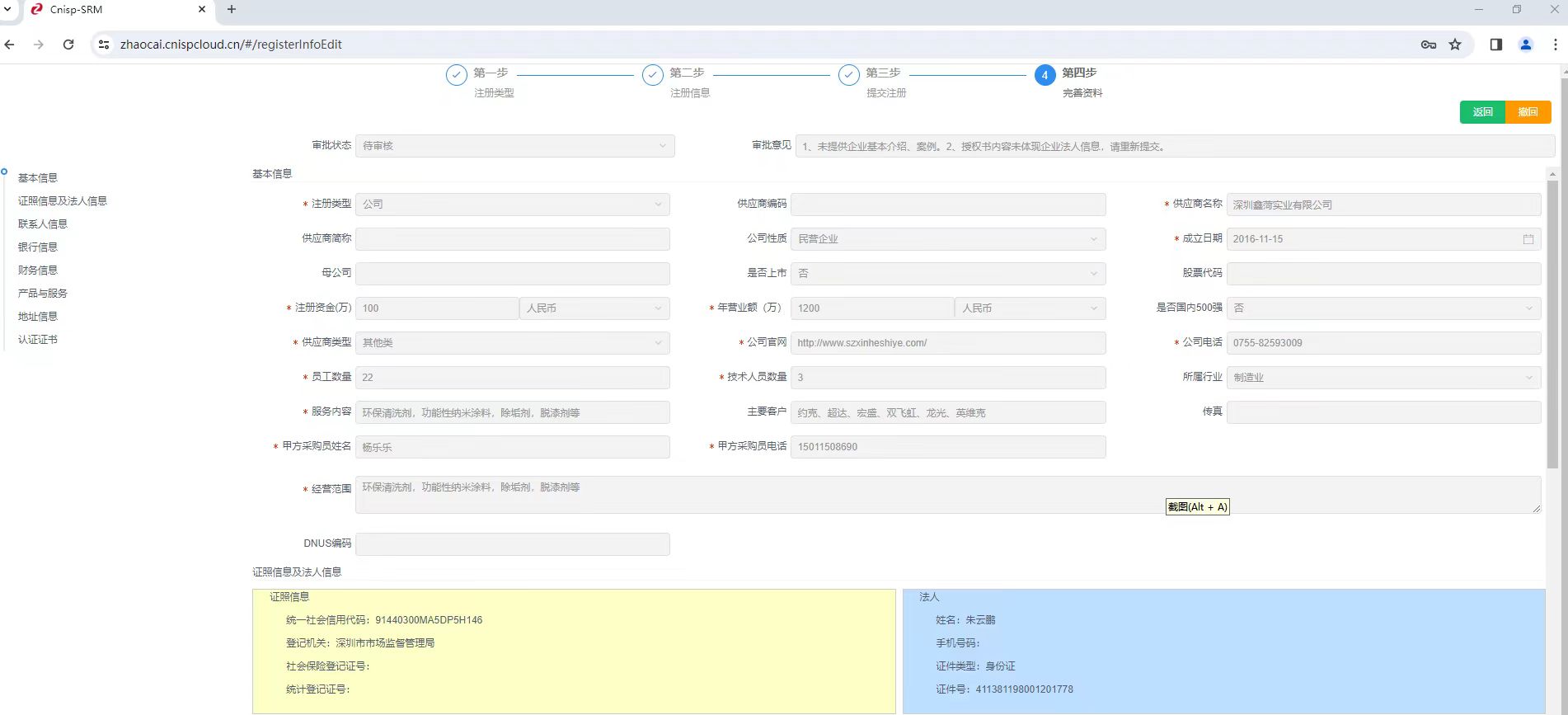Jump to 证照信息及法人信息 in sidebar

point(63,201)
